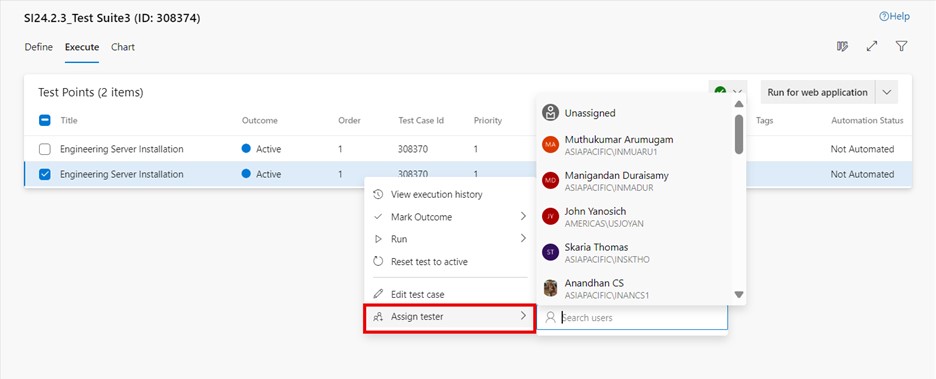Assign to John Yanosich
The width and height of the screenshot is (936, 379).
(636, 216)
